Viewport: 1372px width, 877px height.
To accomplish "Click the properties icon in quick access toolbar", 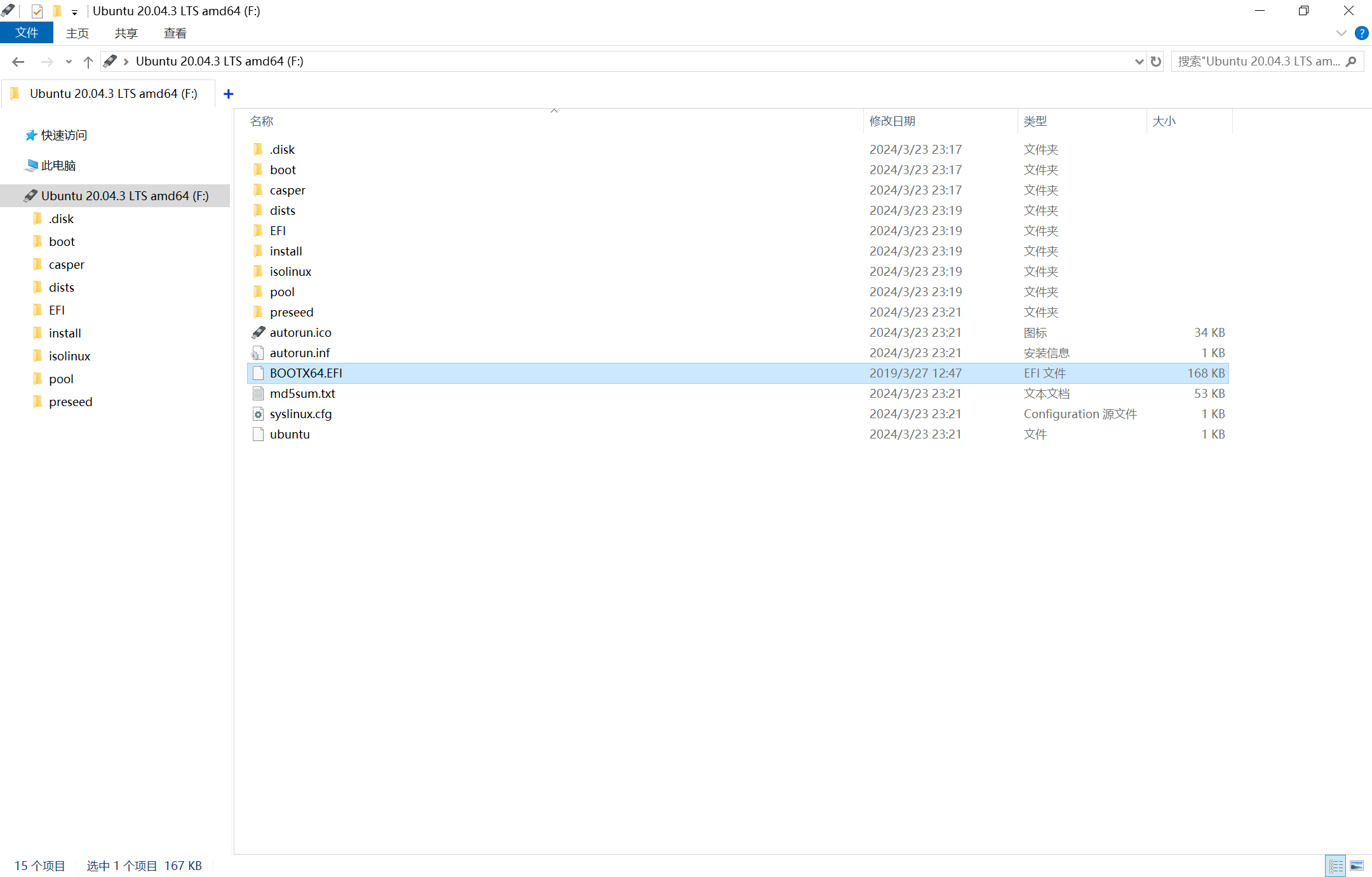I will (37, 11).
